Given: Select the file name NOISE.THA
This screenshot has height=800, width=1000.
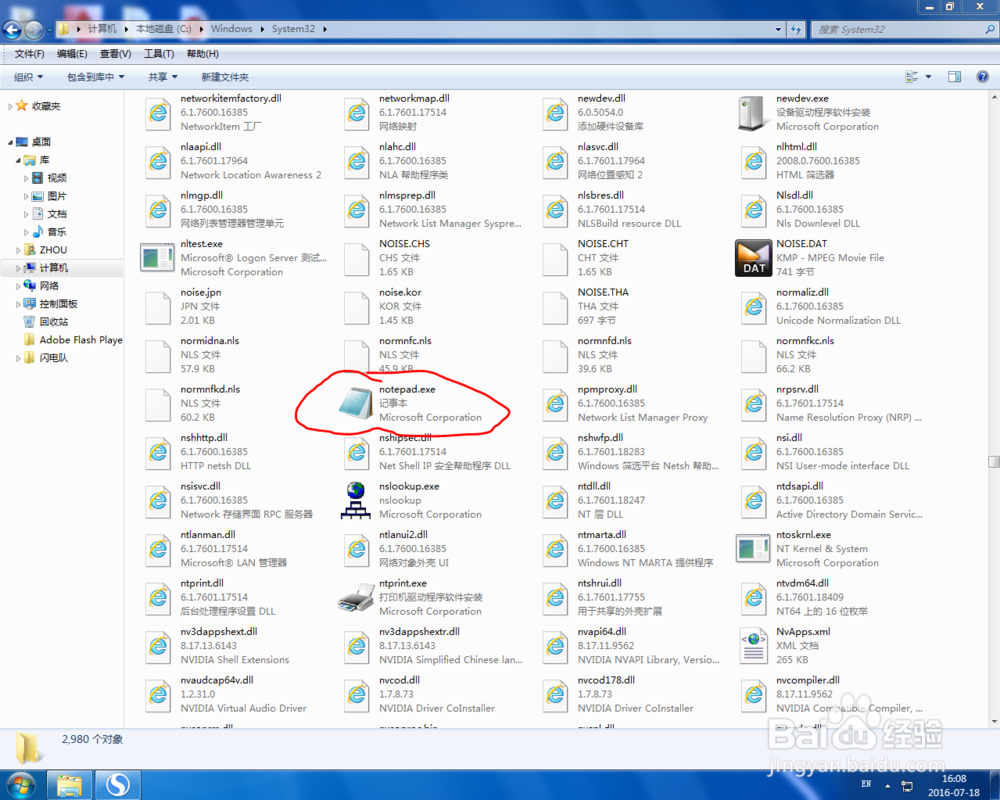Looking at the screenshot, I should (603, 292).
